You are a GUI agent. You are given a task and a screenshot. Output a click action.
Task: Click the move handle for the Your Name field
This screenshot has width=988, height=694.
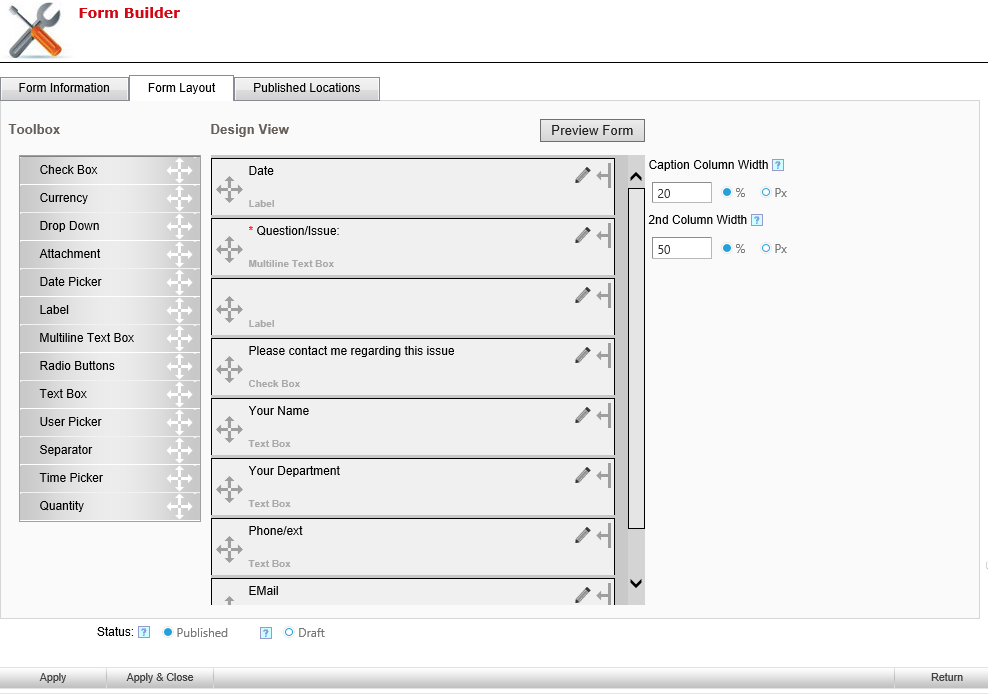coord(229,429)
